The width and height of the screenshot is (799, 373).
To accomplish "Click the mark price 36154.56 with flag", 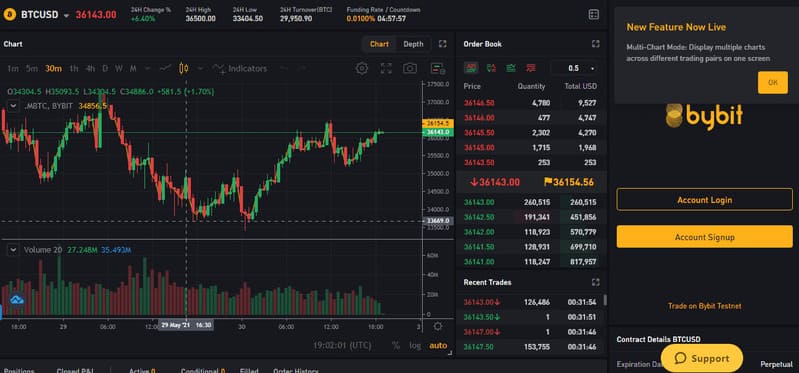I will (x=569, y=182).
